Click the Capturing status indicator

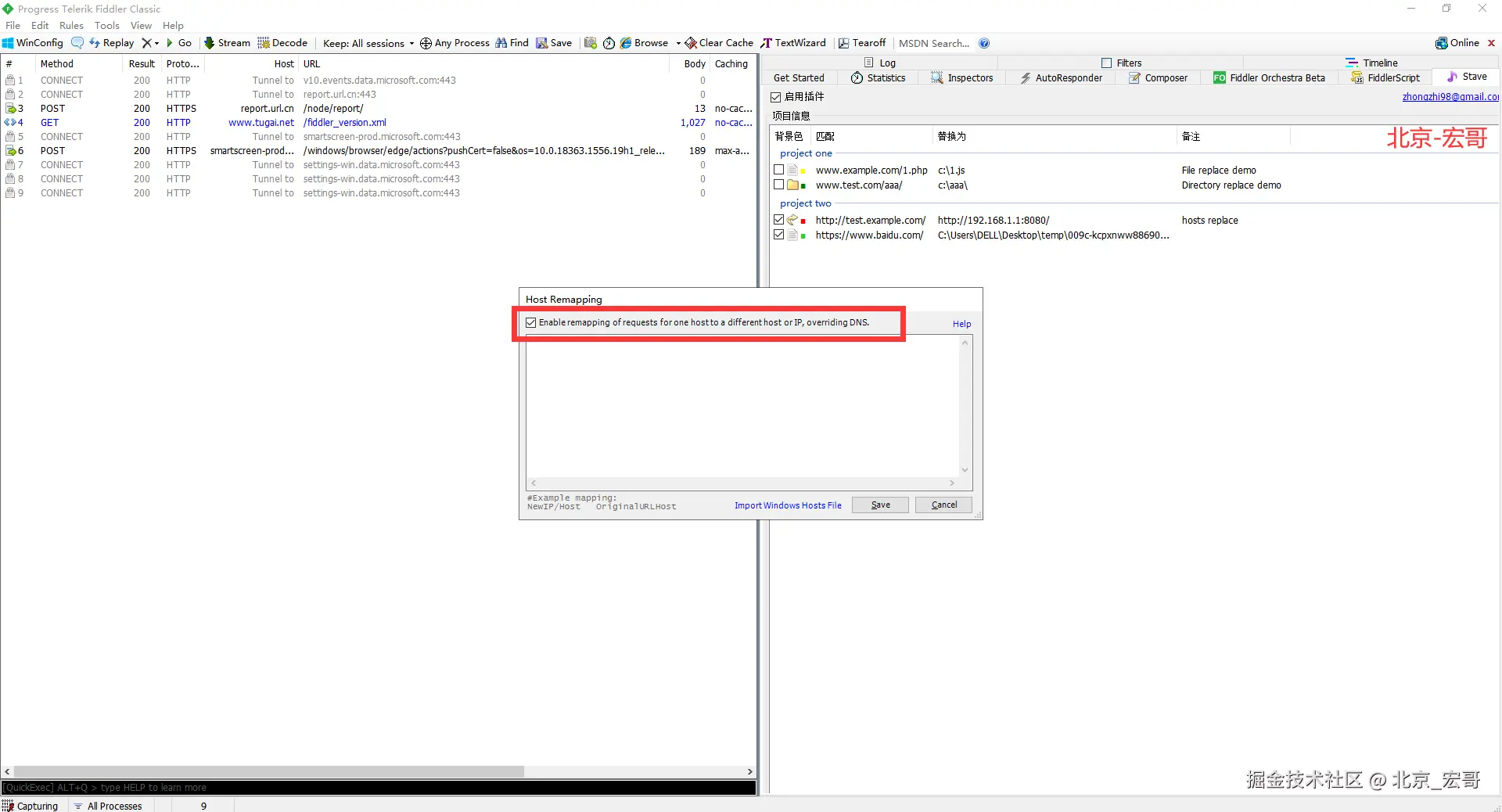[31, 806]
